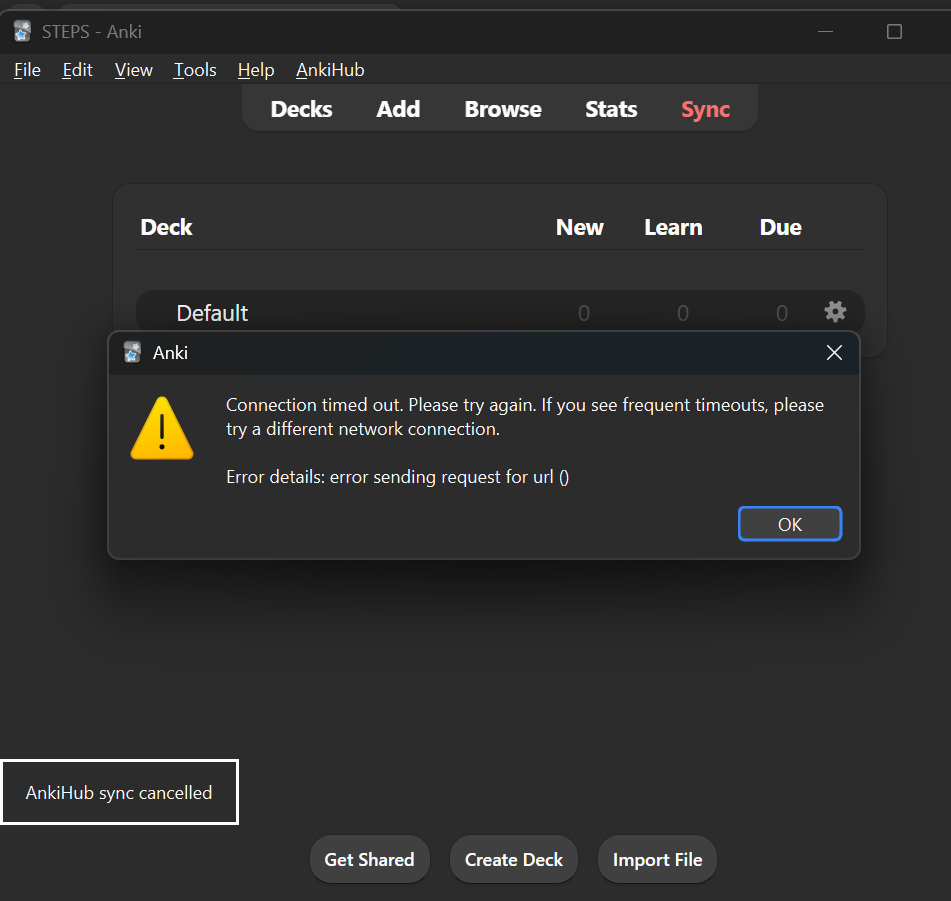The width and height of the screenshot is (951, 901).
Task: Open the Edit menu
Action: pos(77,70)
